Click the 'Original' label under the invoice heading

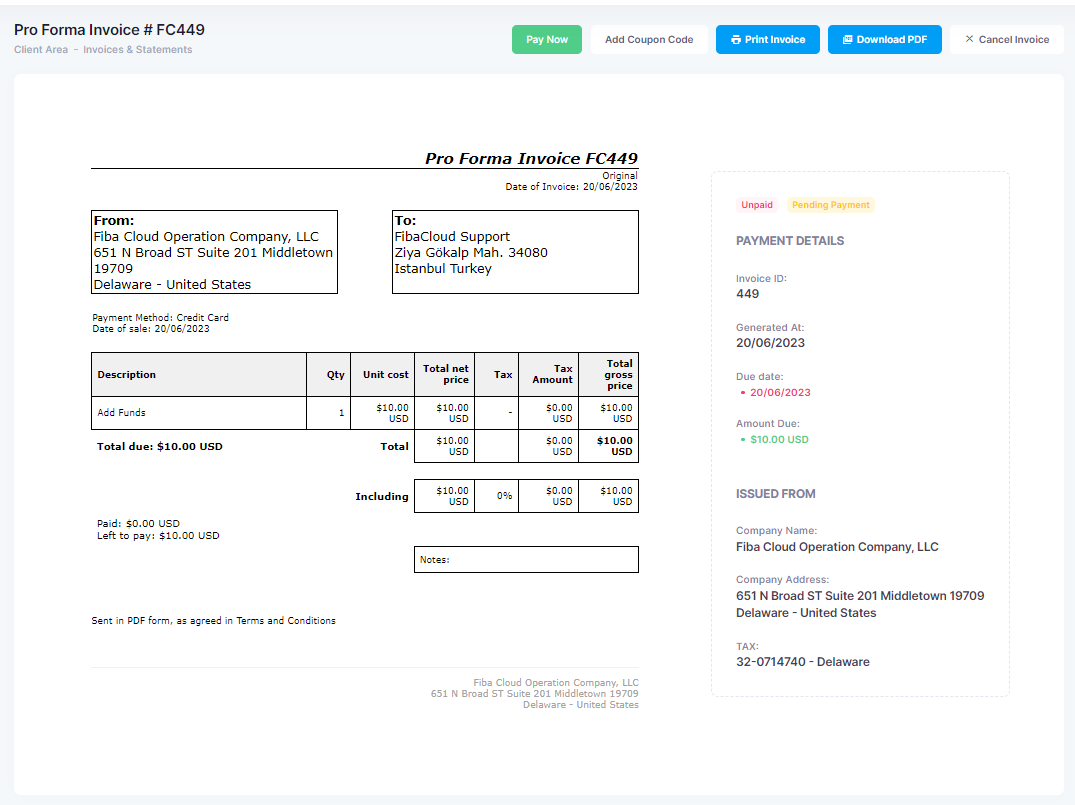point(620,176)
